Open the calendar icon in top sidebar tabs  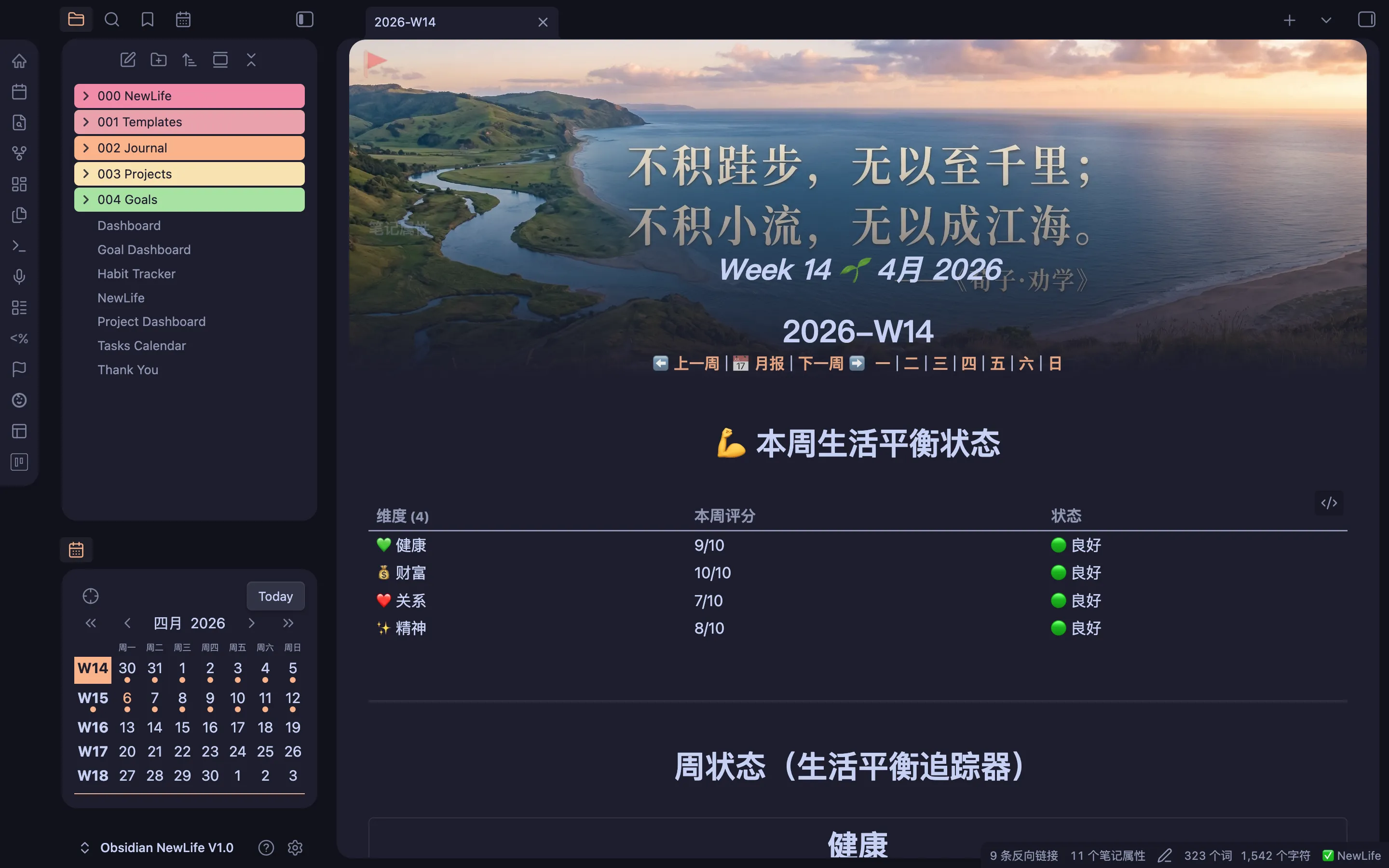pos(183,19)
